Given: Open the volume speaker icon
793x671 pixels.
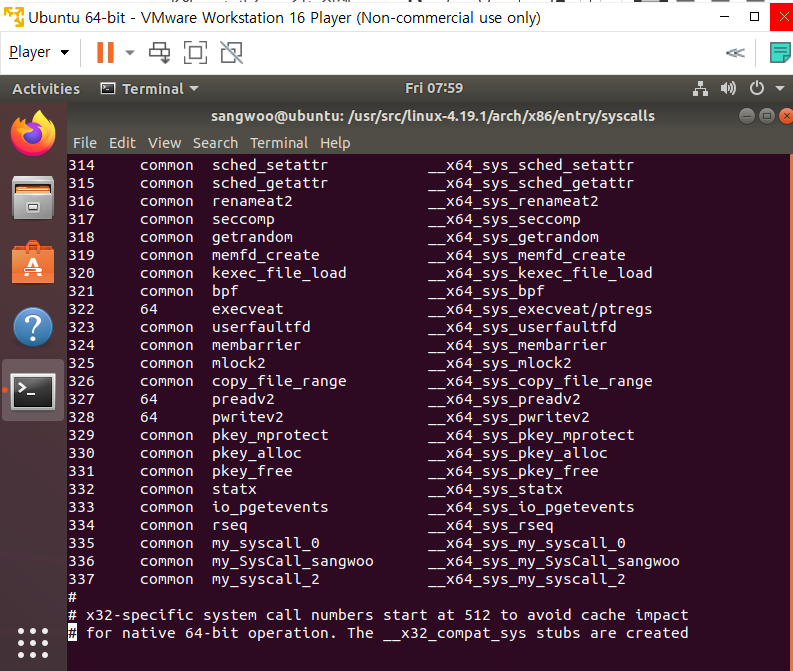Looking at the screenshot, I should 728,88.
